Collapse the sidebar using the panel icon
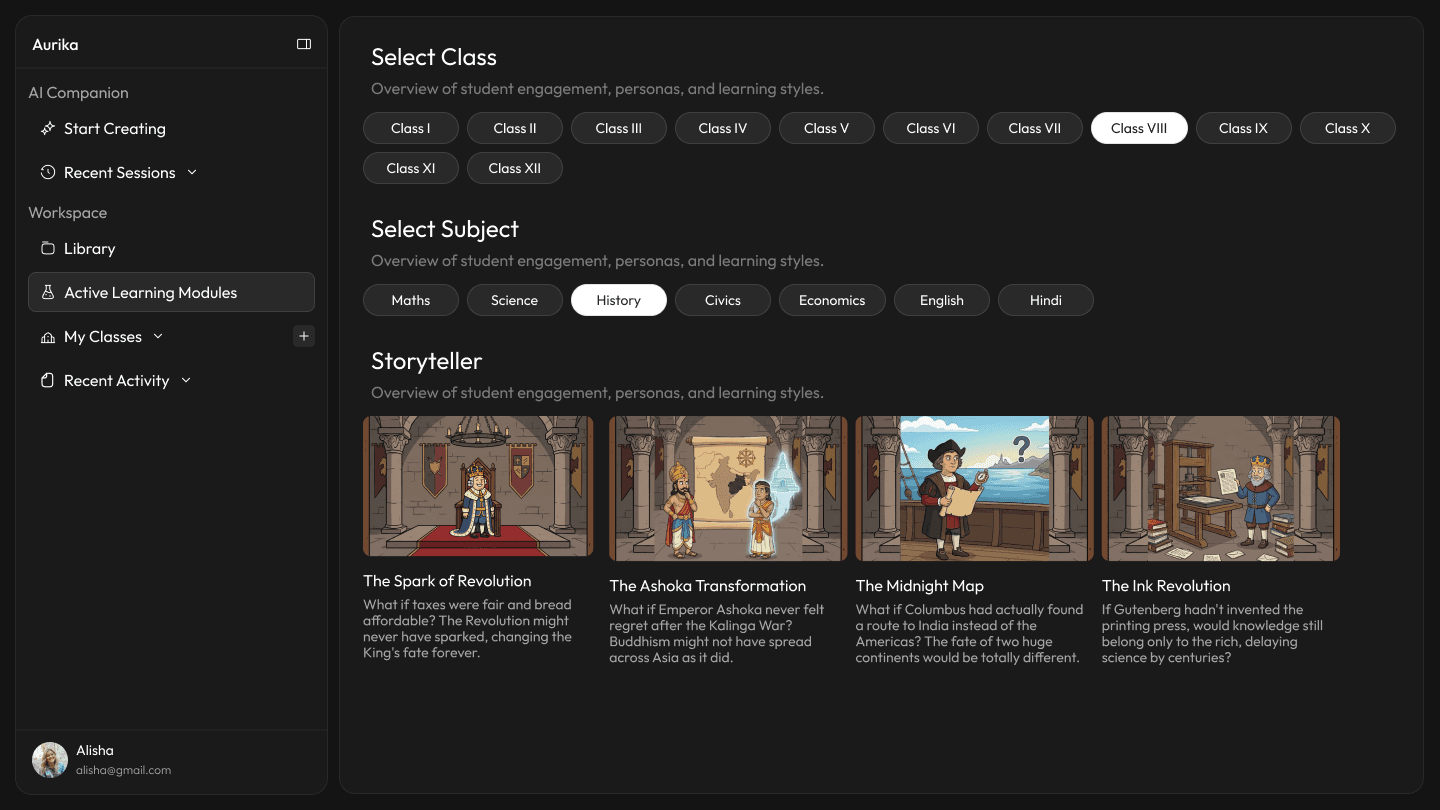 coord(303,44)
